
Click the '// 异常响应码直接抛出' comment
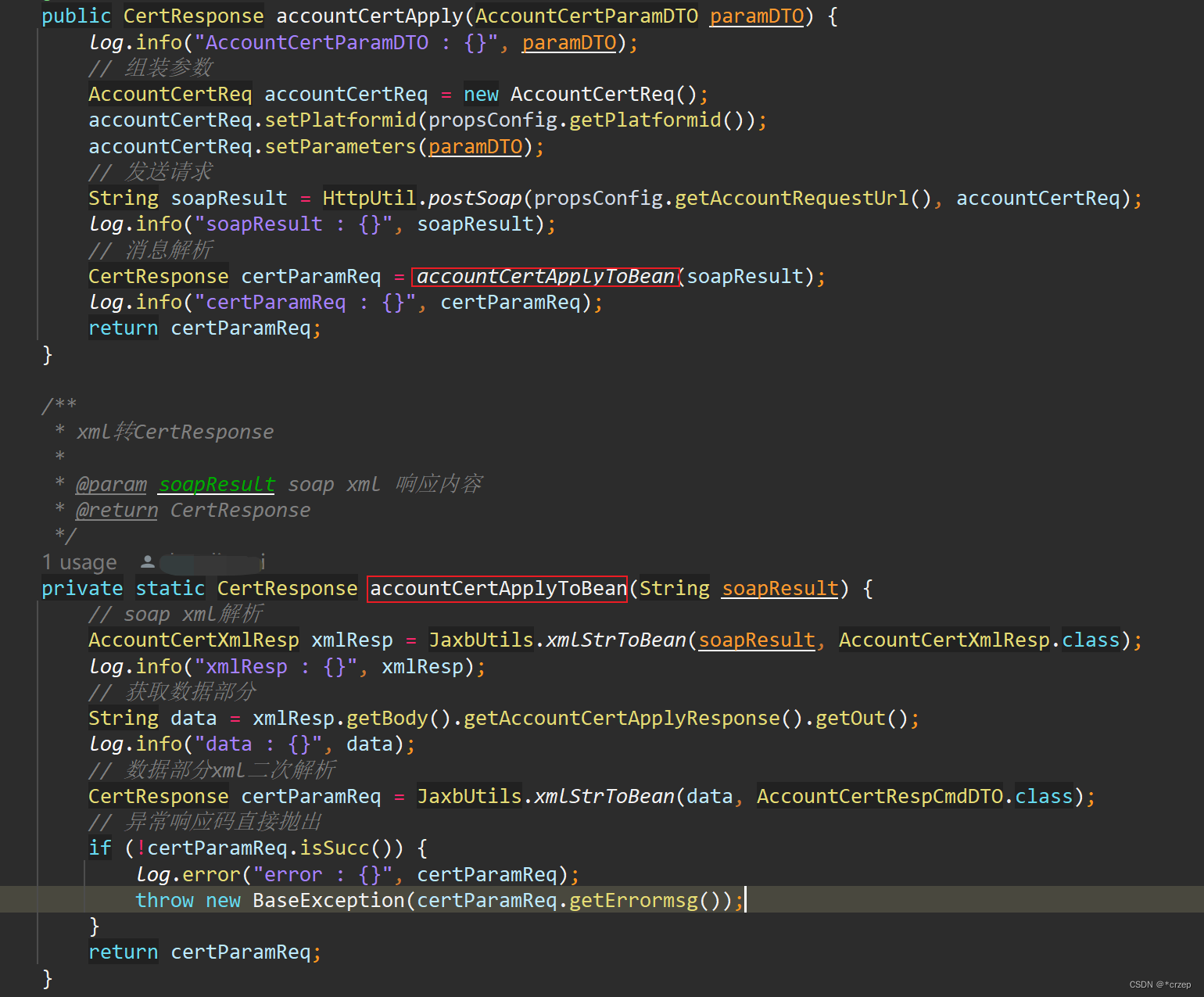tap(205, 822)
